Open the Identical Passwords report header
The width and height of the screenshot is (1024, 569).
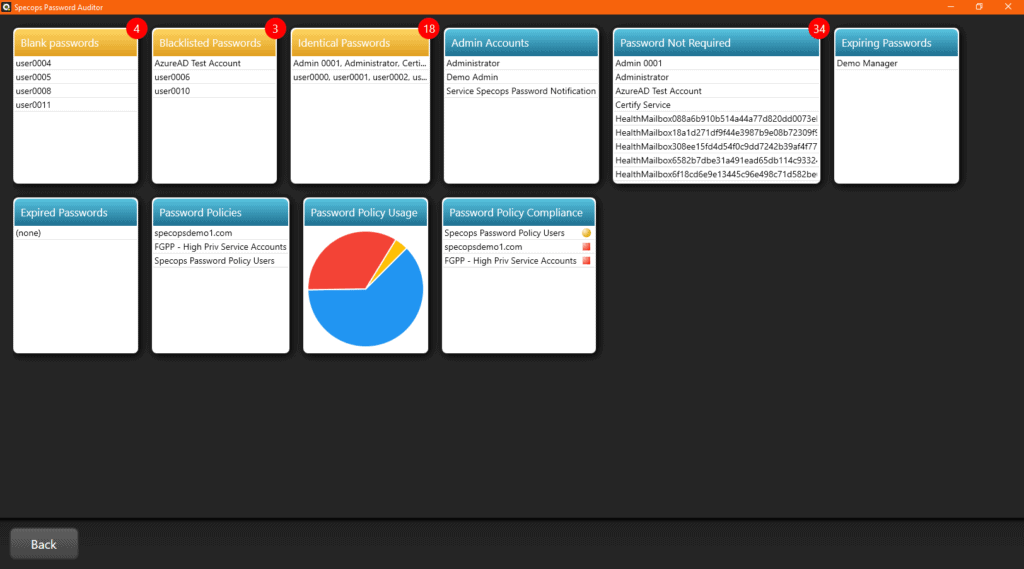[360, 43]
